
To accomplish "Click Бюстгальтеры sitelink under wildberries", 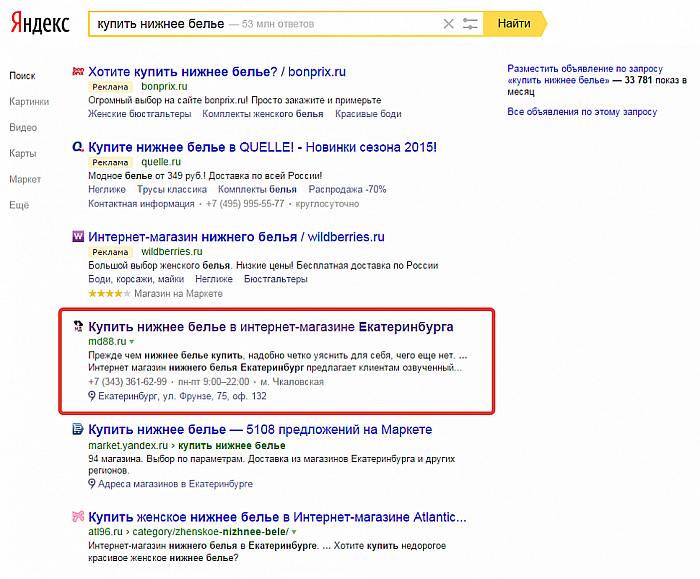I will [275, 279].
